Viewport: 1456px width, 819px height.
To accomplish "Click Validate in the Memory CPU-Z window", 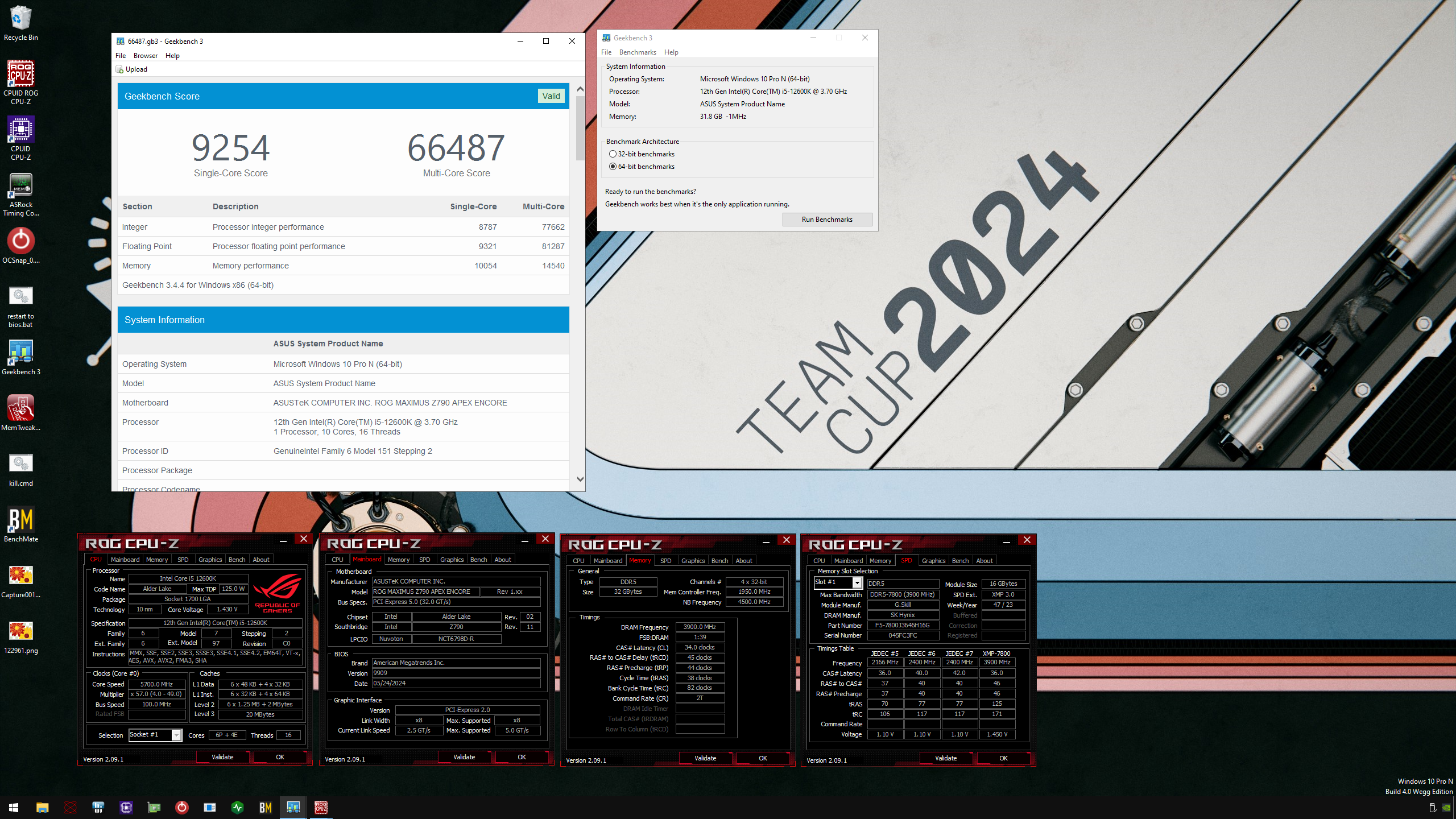I will coord(705,758).
